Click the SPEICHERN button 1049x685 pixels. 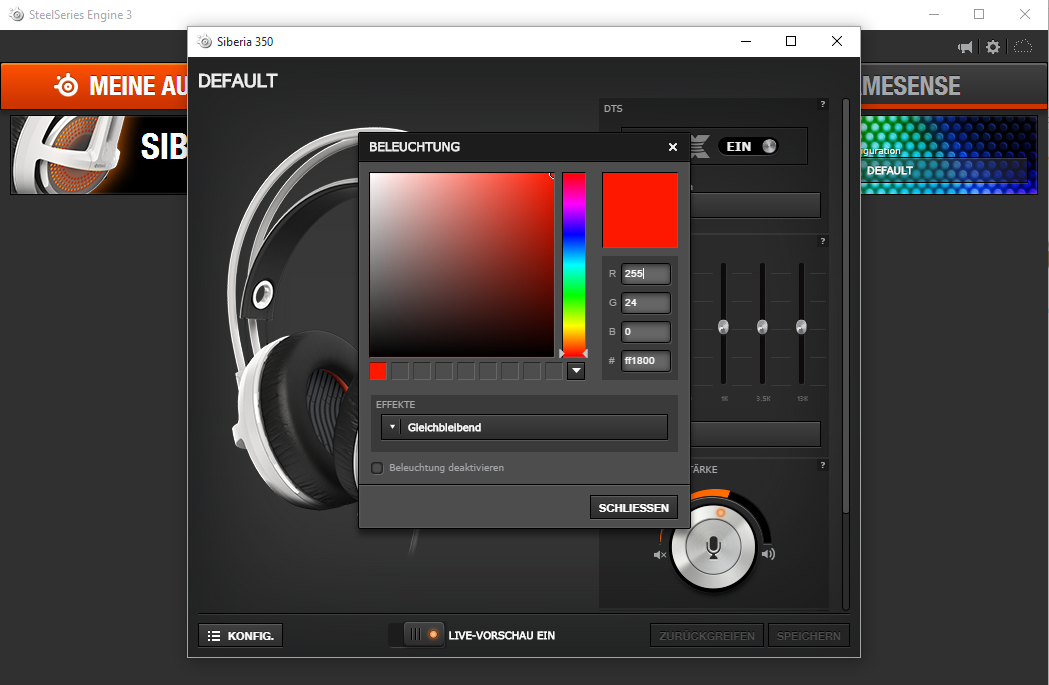(809, 635)
